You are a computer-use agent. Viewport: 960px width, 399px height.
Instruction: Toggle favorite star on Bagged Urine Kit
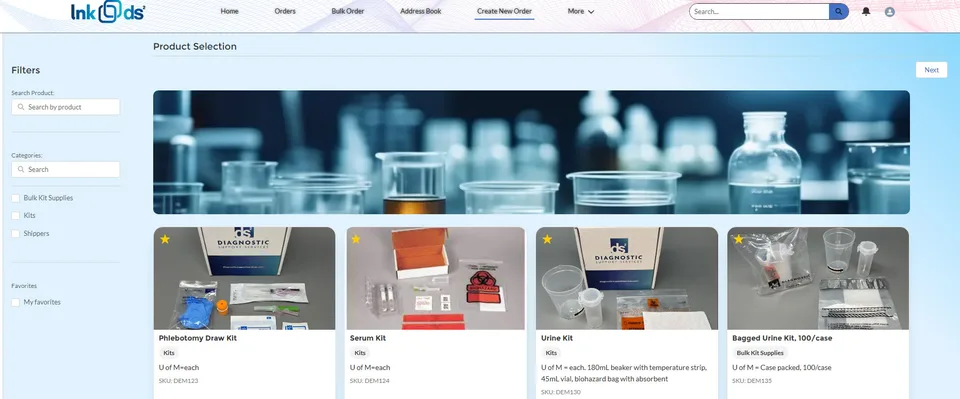(x=738, y=239)
